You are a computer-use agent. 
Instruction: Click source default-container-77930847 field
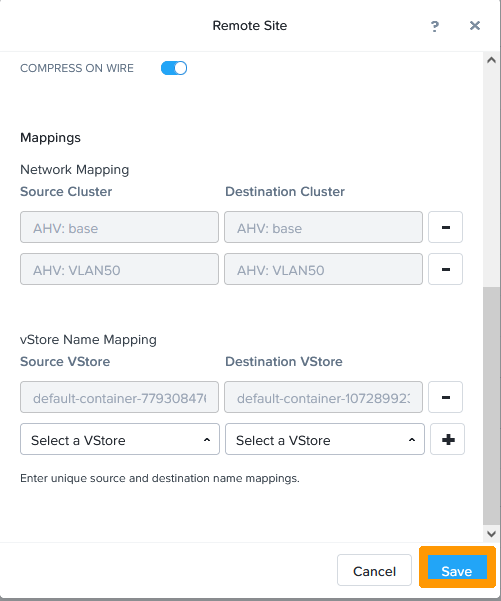click(x=119, y=397)
